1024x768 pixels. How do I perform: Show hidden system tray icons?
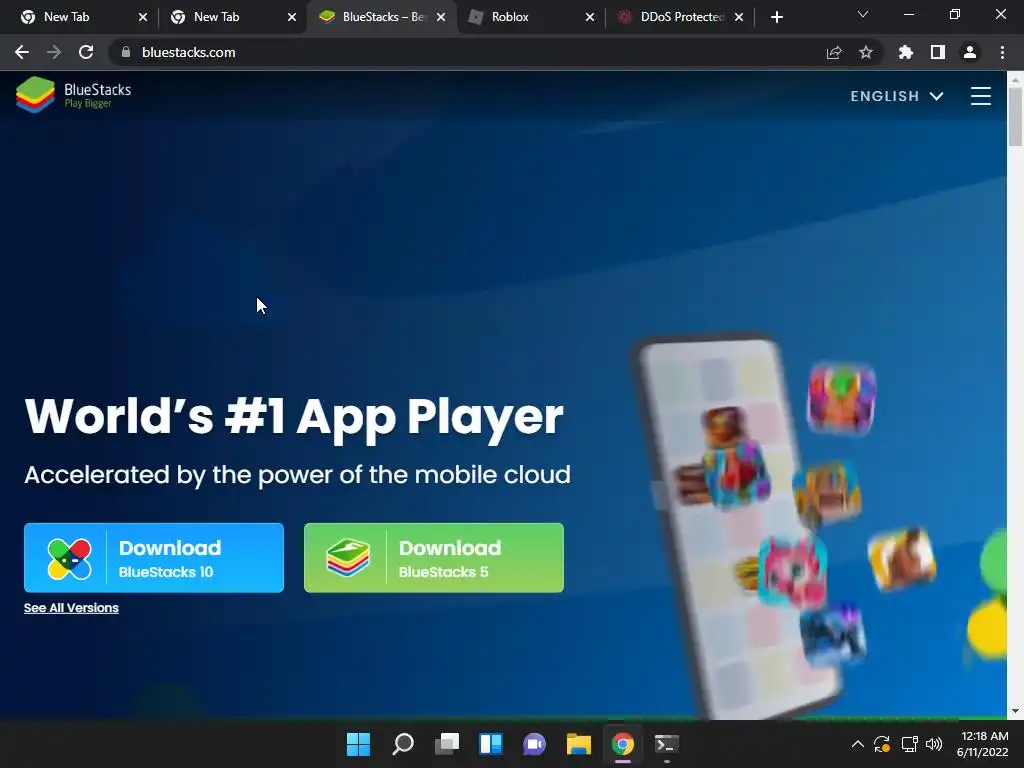(857, 744)
